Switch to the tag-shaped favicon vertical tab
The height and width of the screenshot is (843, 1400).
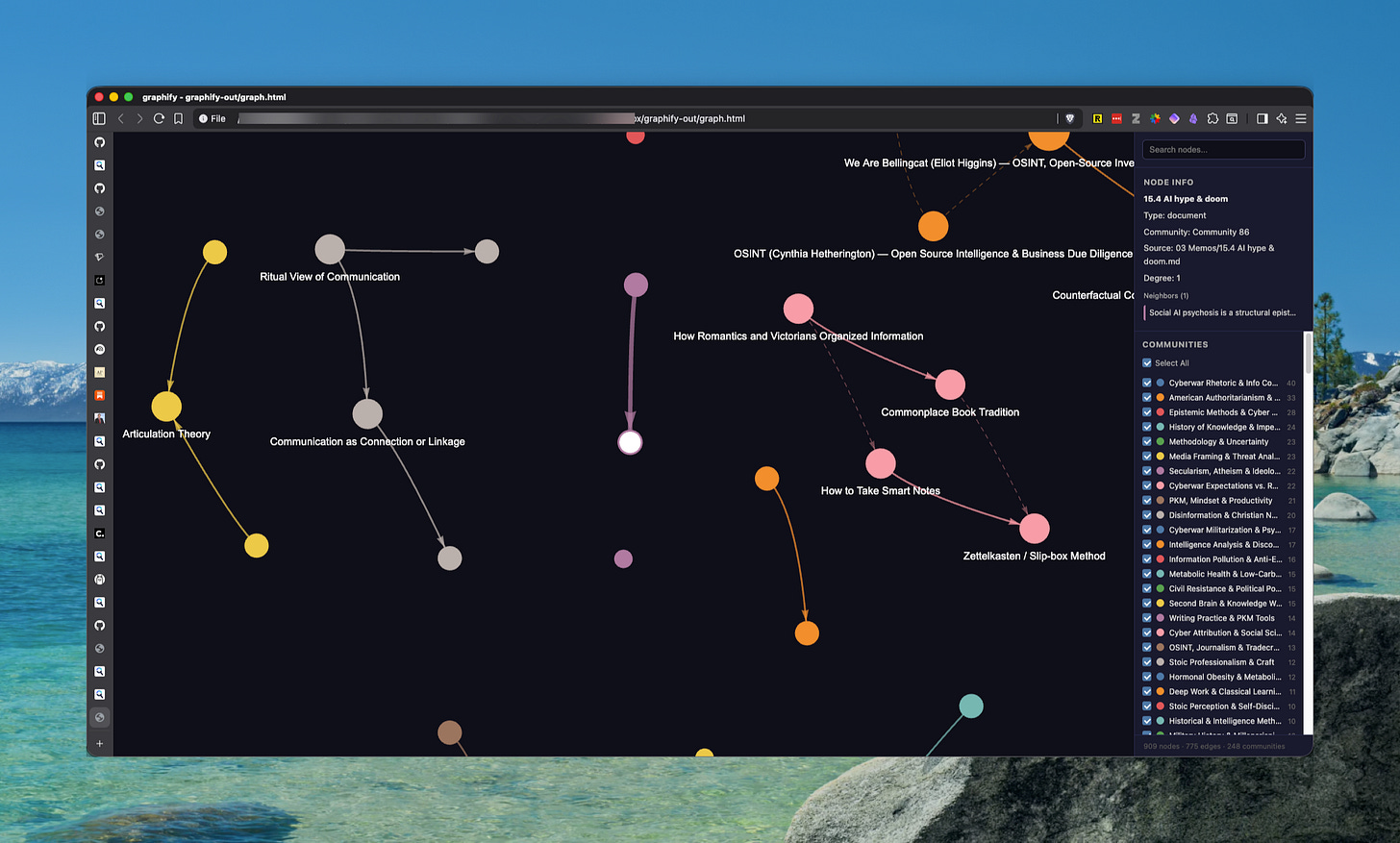point(99,258)
